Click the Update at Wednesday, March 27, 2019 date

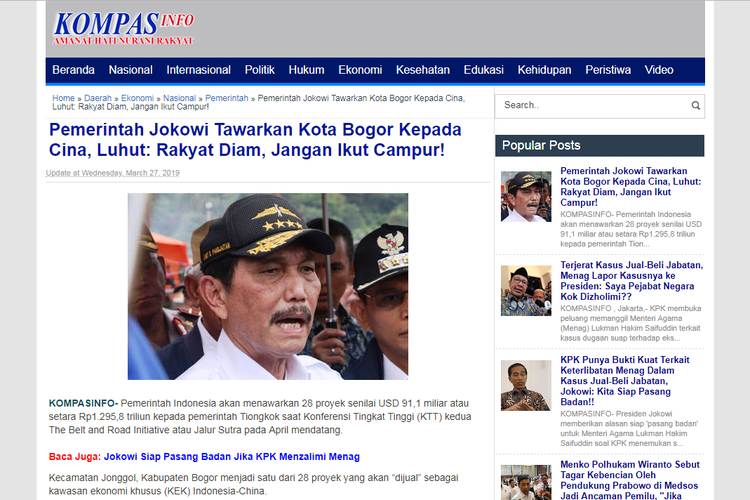click(112, 173)
